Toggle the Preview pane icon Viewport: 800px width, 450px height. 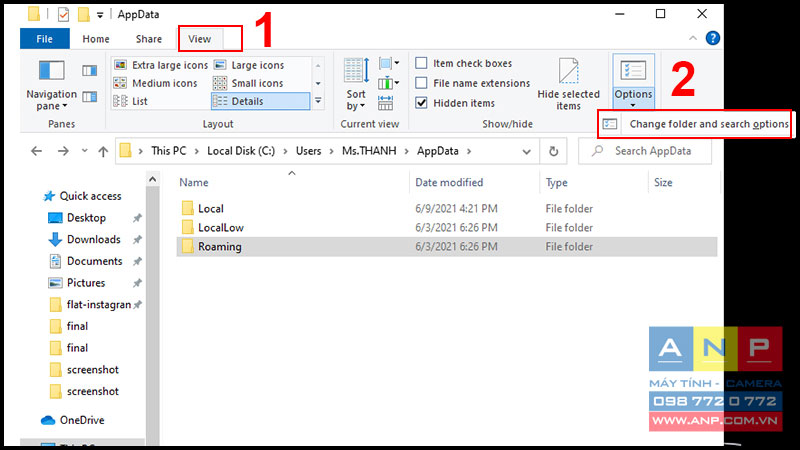89,70
